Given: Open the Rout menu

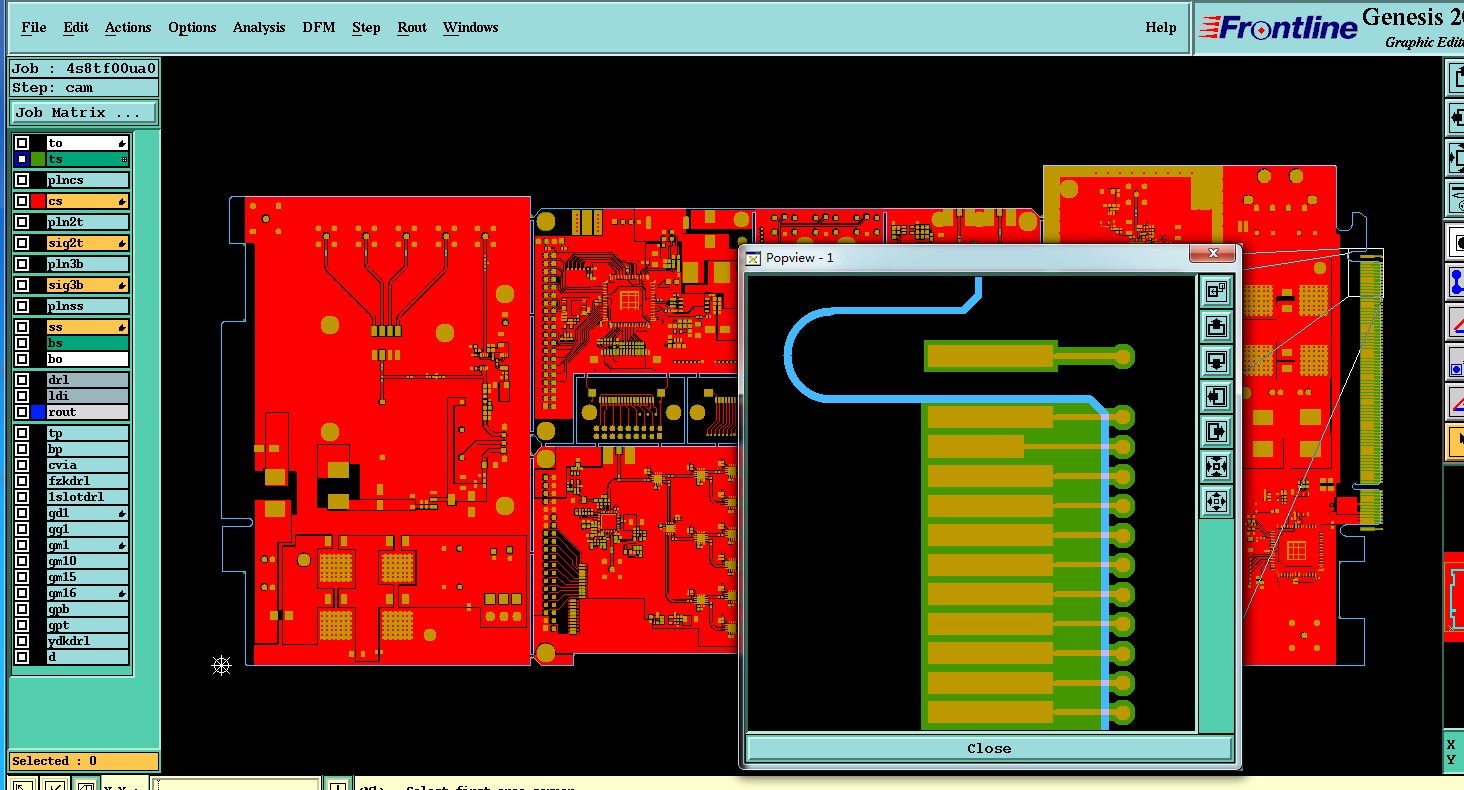Looking at the screenshot, I should 412,27.
